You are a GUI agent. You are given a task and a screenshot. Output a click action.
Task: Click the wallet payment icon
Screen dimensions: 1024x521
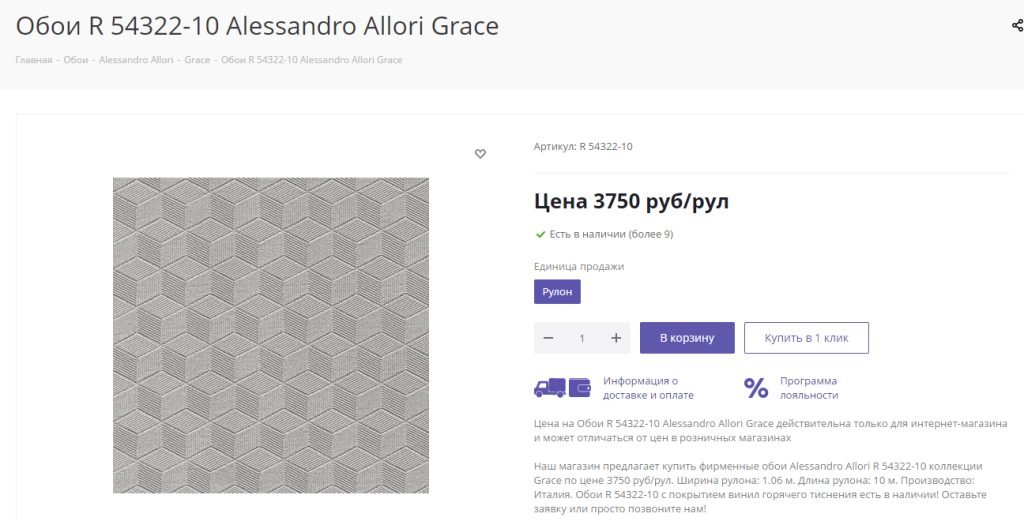click(x=580, y=388)
